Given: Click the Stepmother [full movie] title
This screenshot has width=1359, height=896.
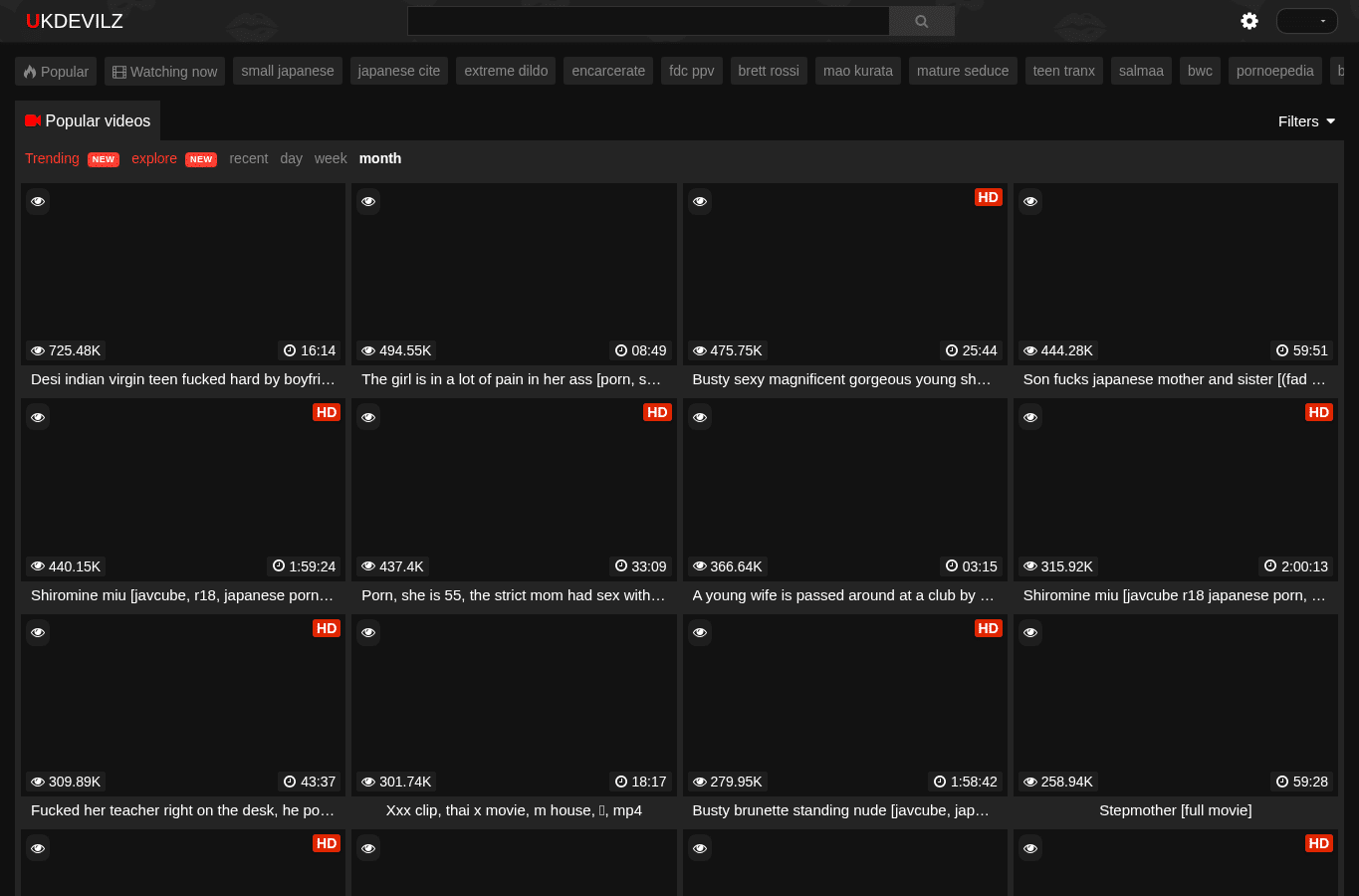Looking at the screenshot, I should (x=1176, y=810).
